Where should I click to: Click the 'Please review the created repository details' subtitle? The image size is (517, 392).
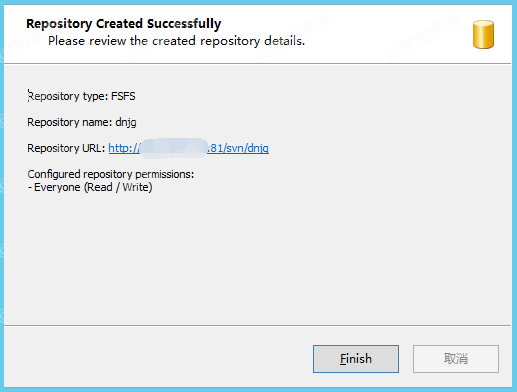click(176, 41)
